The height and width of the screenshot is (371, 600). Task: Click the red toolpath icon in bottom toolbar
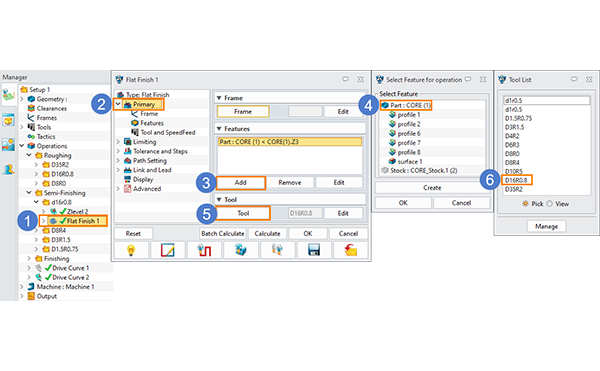pyautogui.click(x=204, y=250)
